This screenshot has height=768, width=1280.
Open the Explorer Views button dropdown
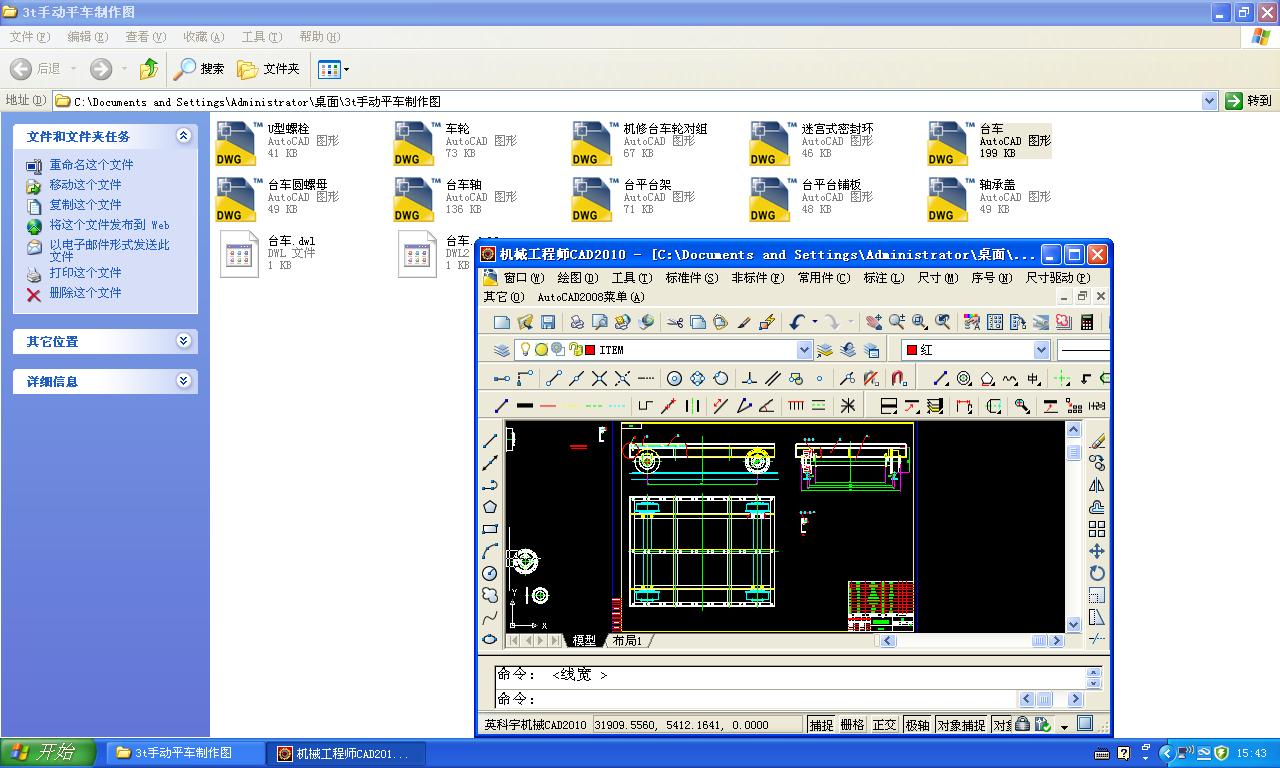tap(346, 69)
